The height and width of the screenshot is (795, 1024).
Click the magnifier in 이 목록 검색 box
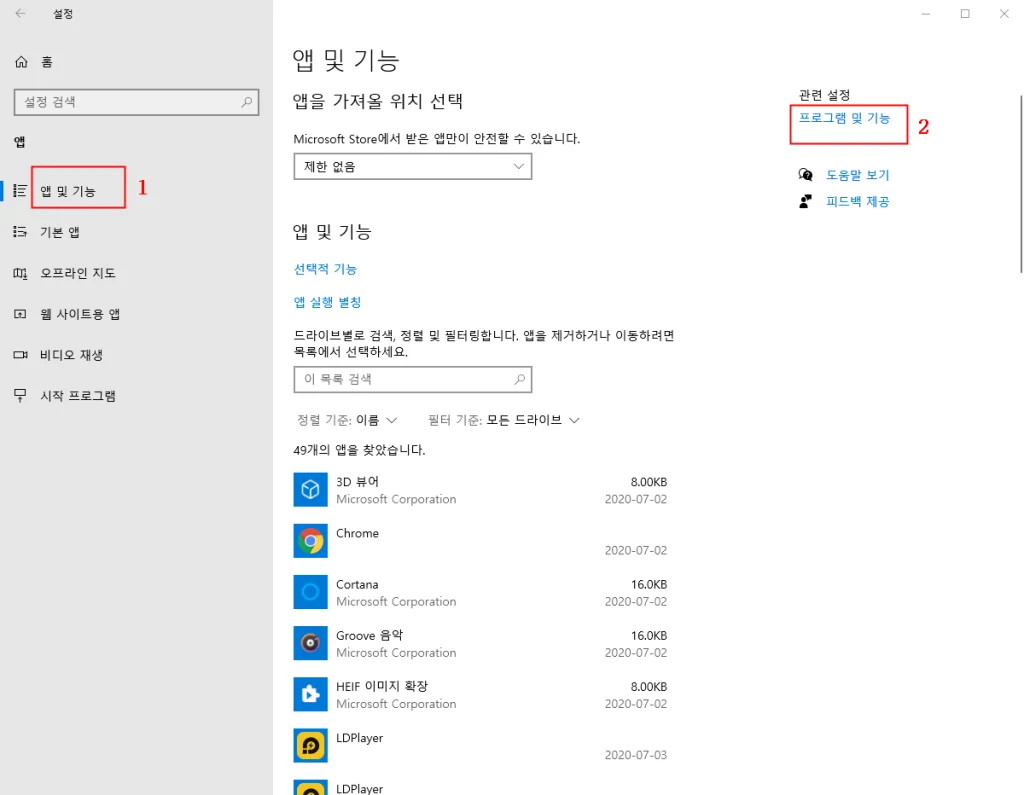tap(519, 379)
